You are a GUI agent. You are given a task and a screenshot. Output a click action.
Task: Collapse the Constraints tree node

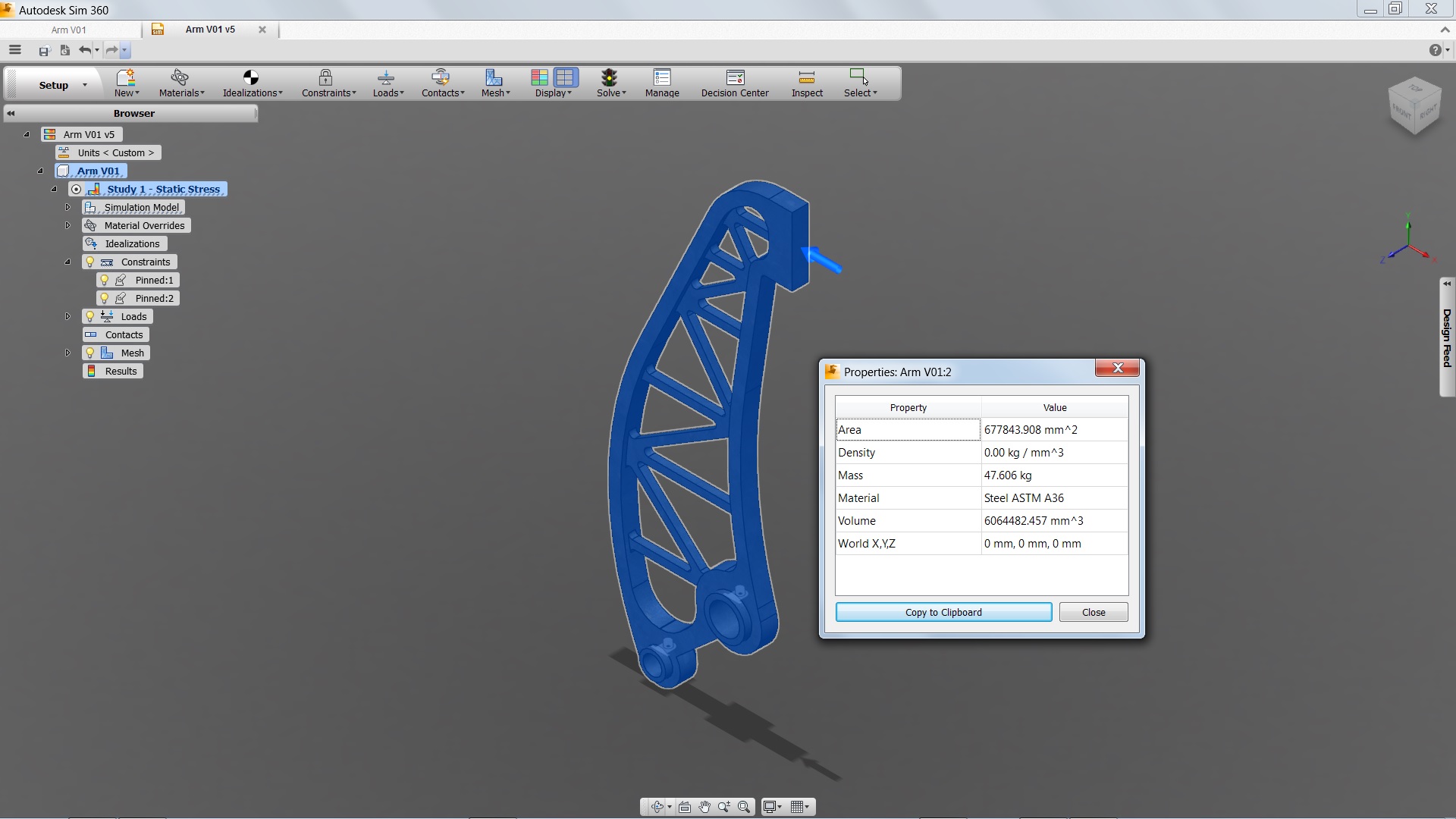pyautogui.click(x=67, y=262)
